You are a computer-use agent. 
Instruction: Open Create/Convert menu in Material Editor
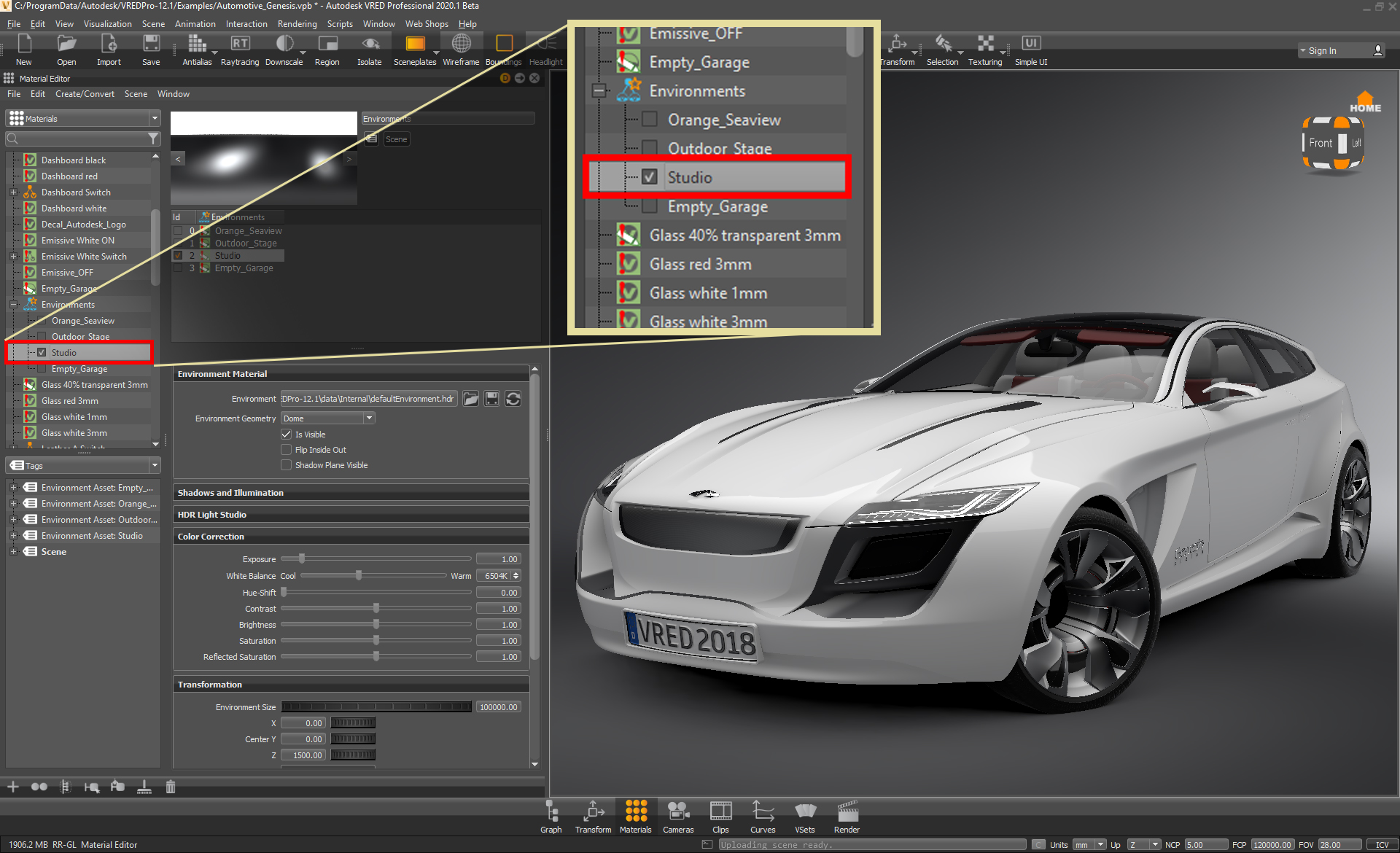pos(85,94)
